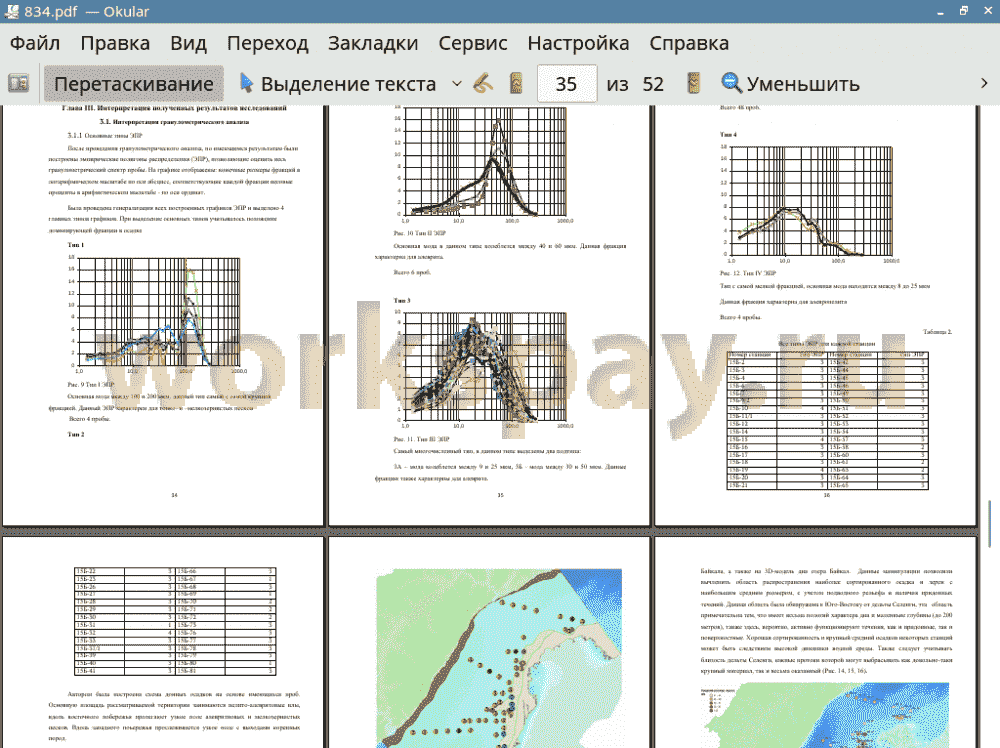This screenshot has height=748, width=1000.
Task: Click the vertical scrollbar handle of the document
Action: coord(989,523)
